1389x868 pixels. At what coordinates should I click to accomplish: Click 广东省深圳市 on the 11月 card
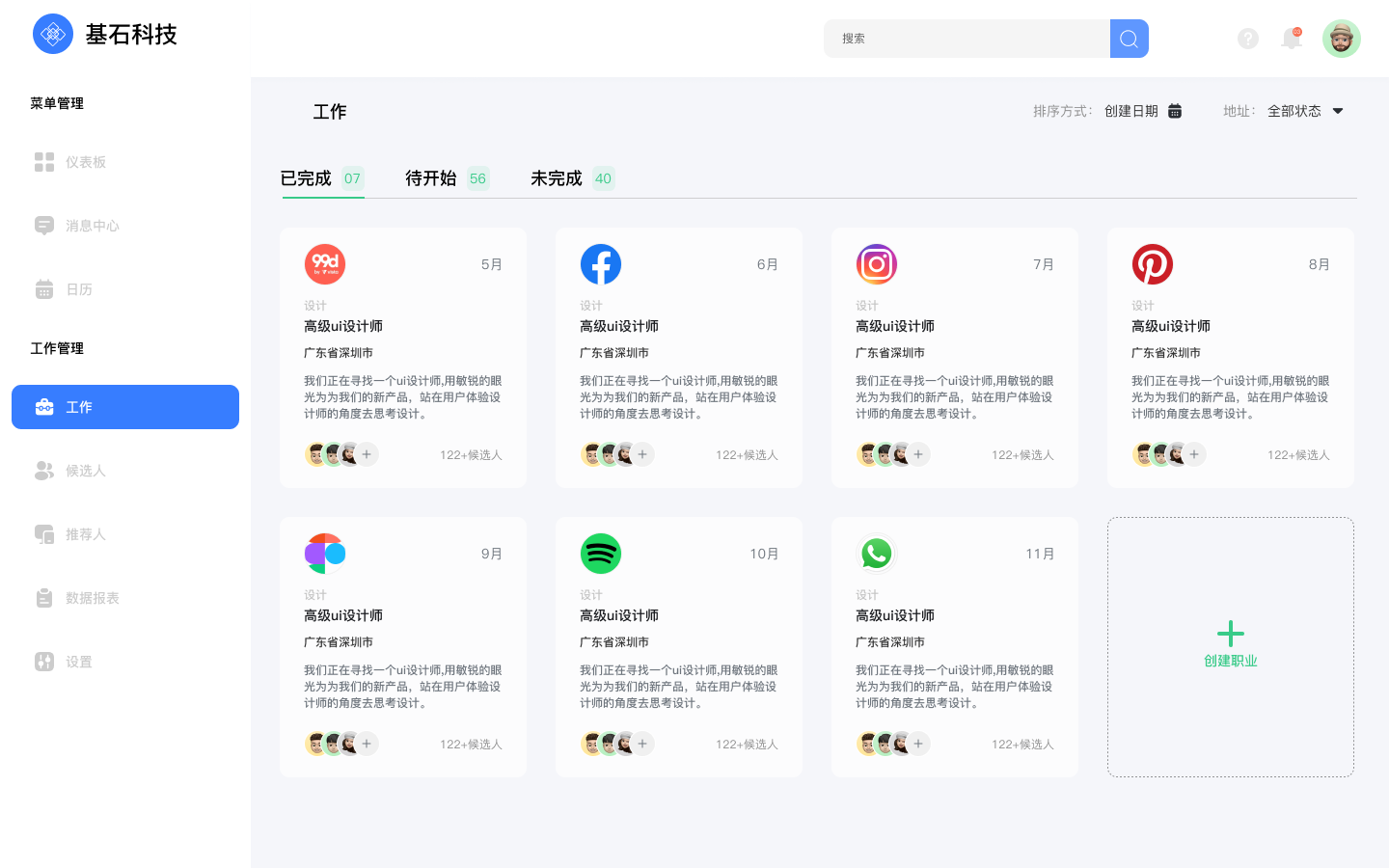890,642
